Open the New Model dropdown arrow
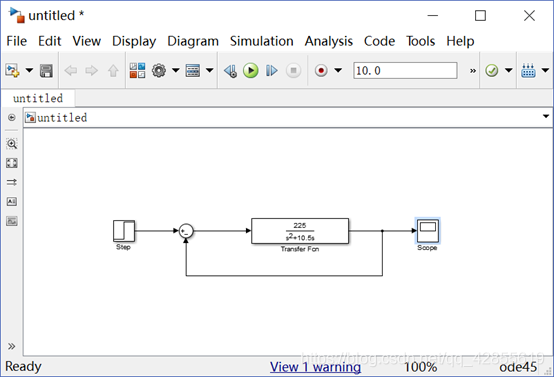 (29, 70)
